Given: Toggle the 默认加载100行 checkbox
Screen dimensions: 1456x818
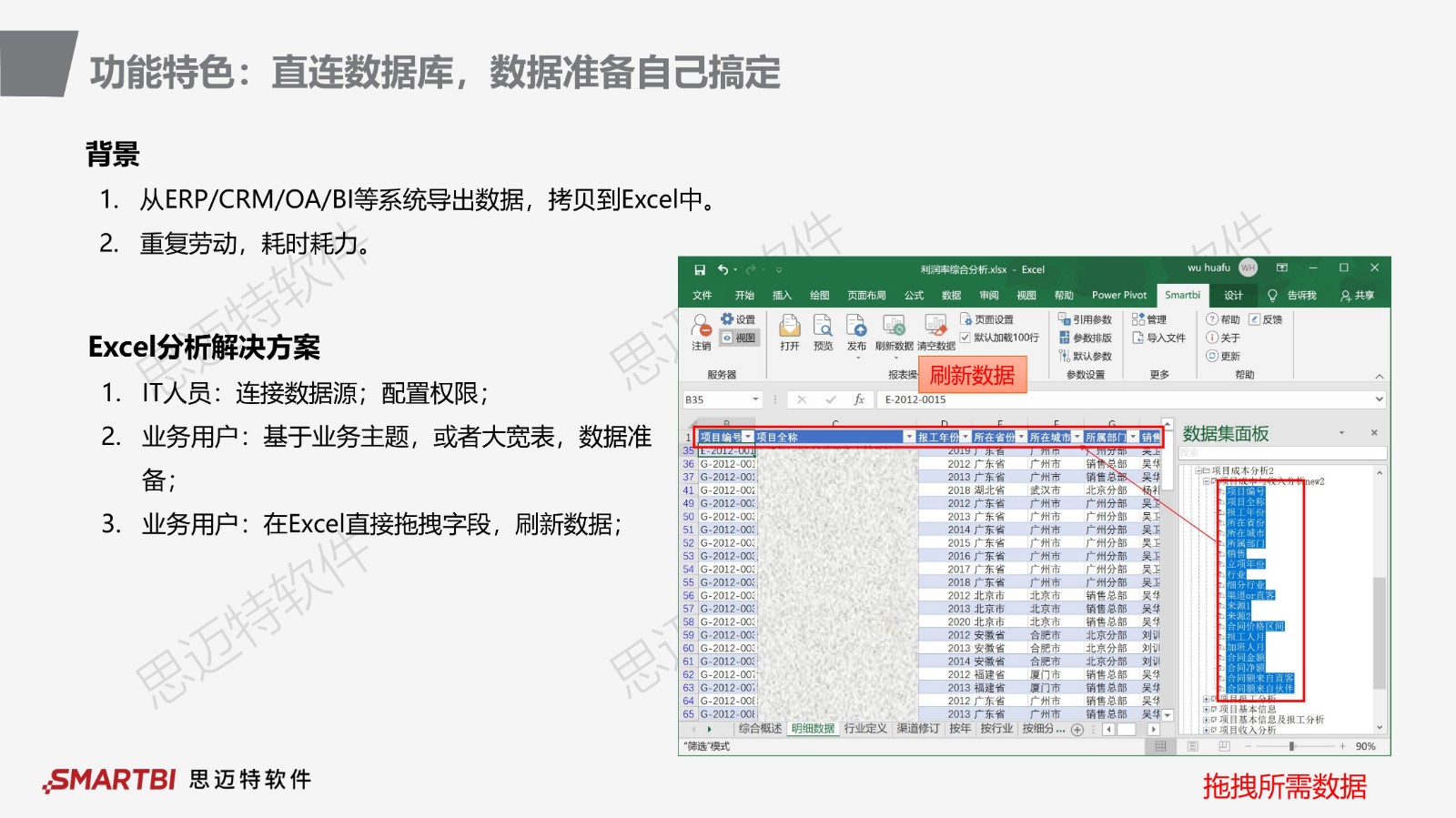Looking at the screenshot, I should [966, 338].
